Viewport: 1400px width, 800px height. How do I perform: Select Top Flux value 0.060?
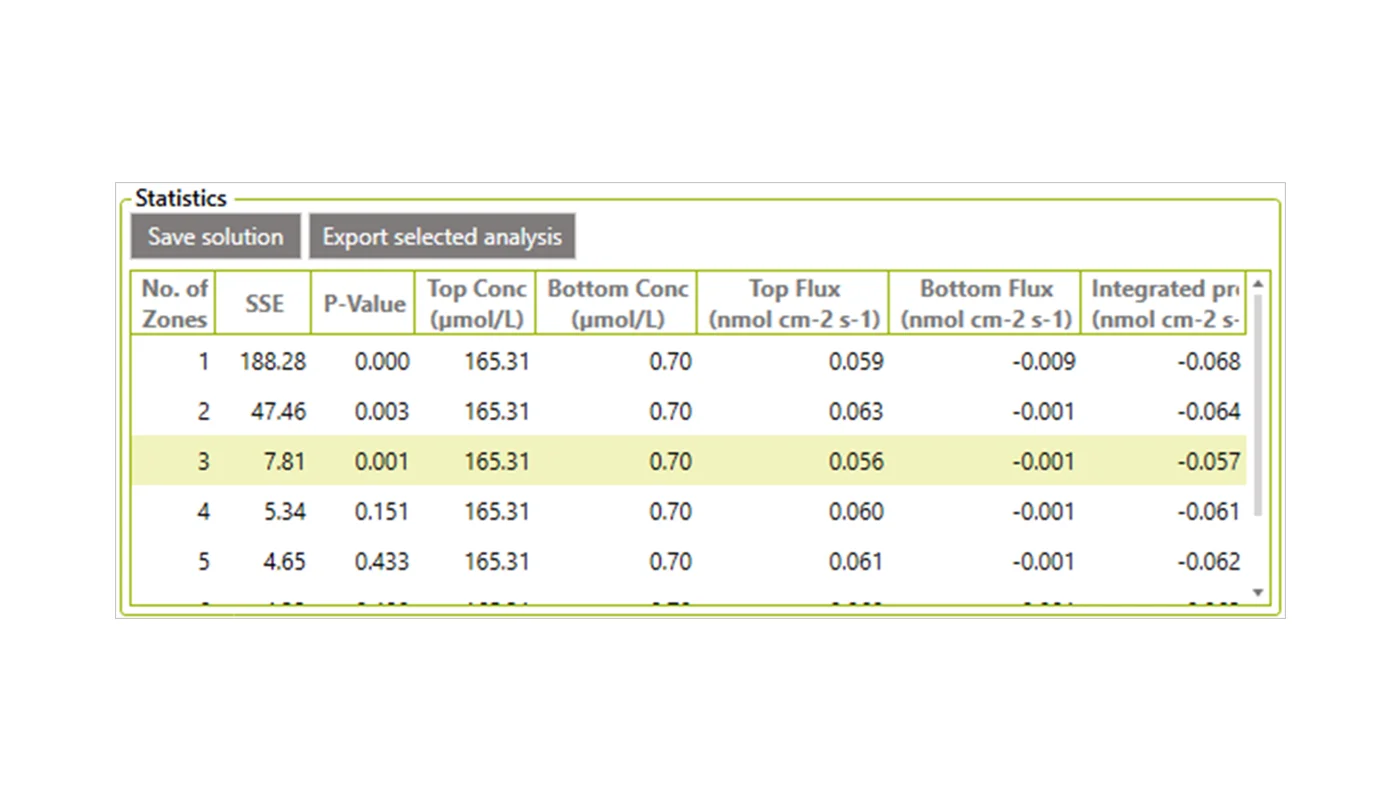[856, 512]
